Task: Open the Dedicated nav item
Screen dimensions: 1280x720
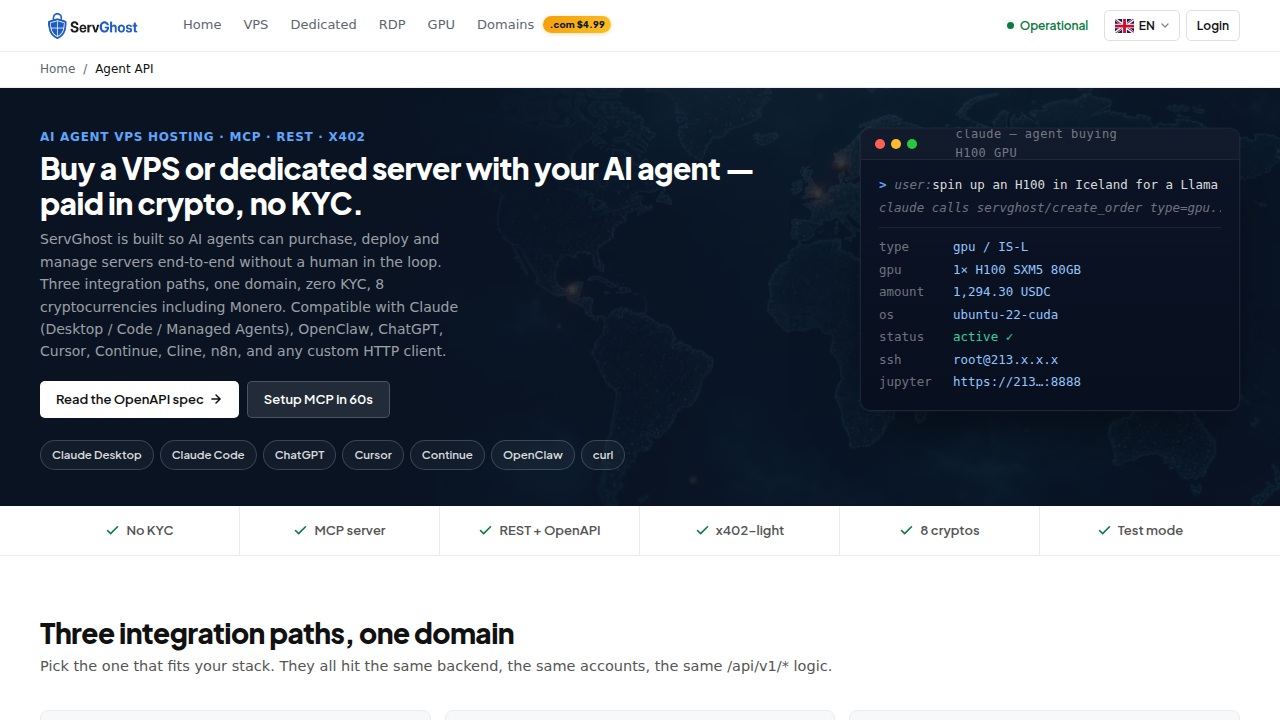Action: (x=323, y=25)
